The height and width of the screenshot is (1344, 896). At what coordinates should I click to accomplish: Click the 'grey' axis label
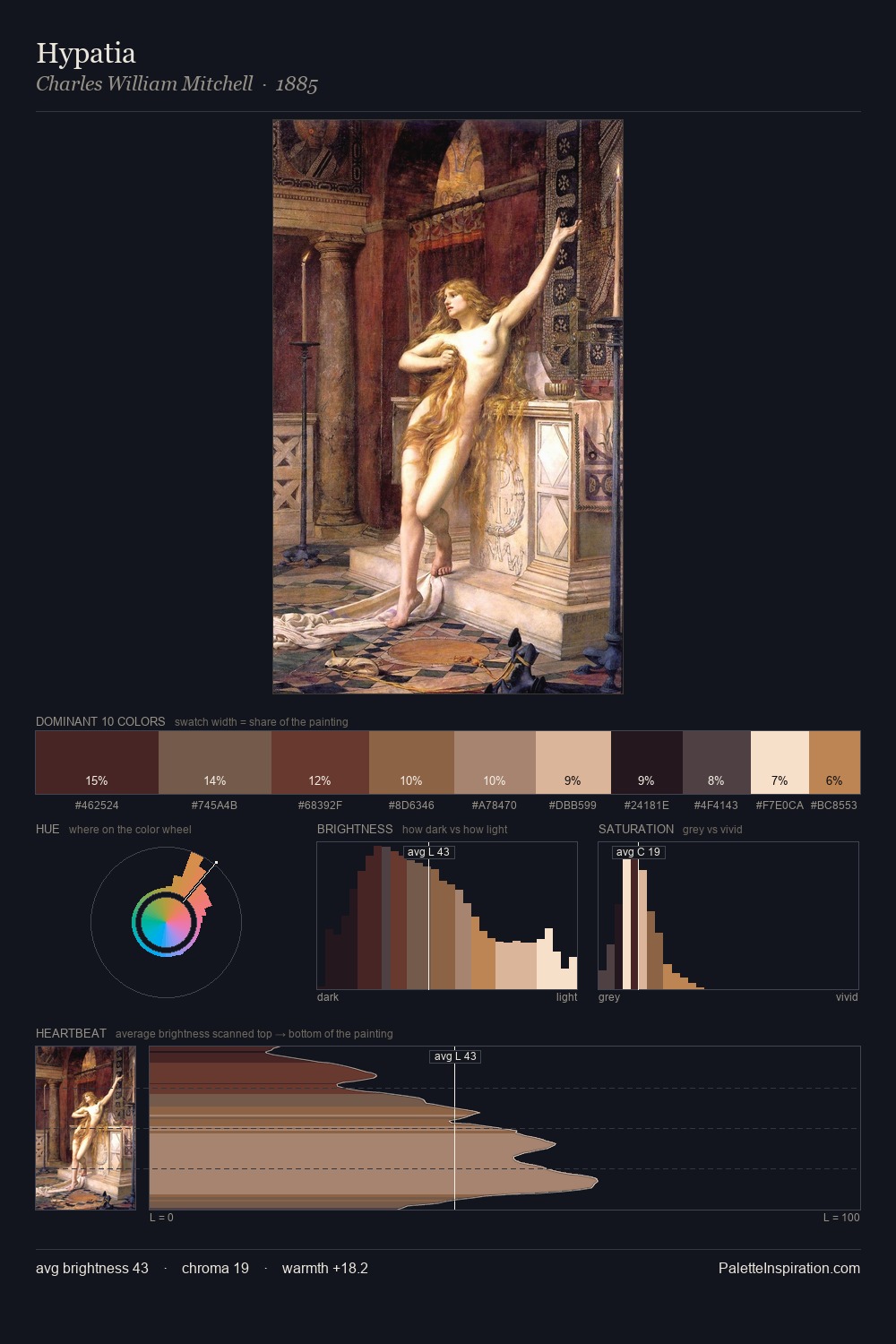pos(609,997)
